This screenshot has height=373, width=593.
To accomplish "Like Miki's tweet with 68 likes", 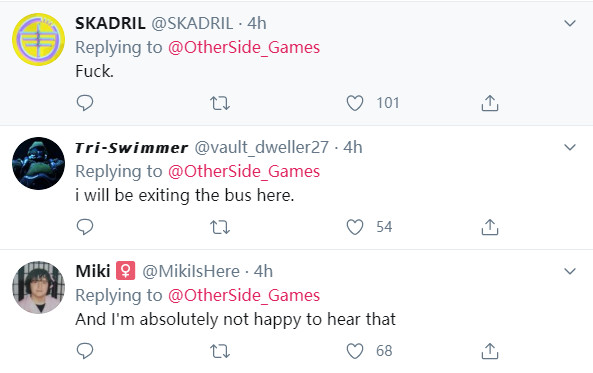I will 355,351.
